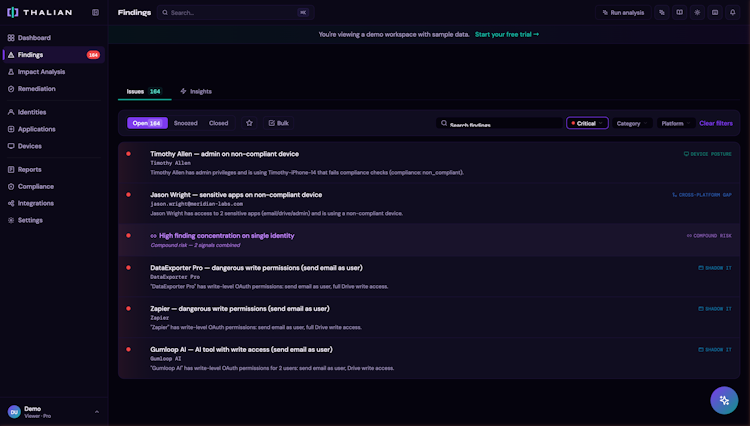This screenshot has width=750, height=426.
Task: Open Timothy Allen admin non-compliant device finding
Action: pyautogui.click(x=429, y=163)
